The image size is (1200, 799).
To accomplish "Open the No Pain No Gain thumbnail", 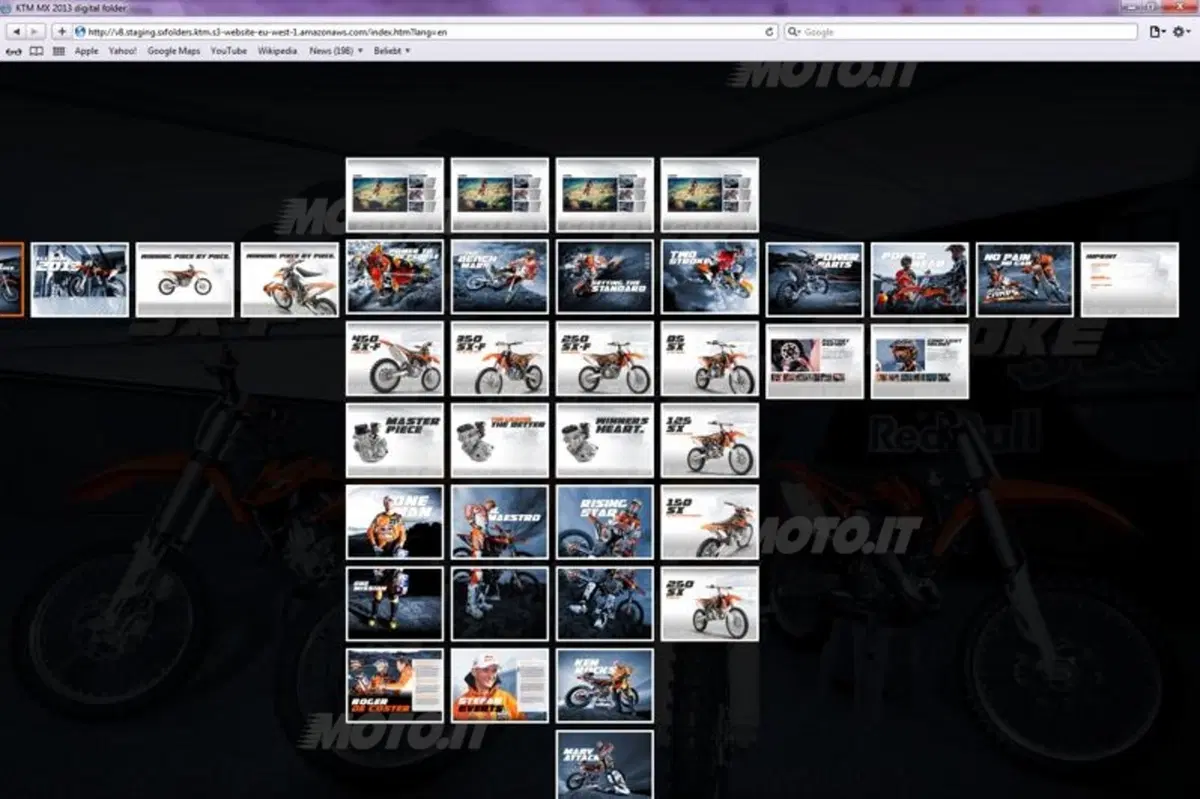I will [1025, 279].
